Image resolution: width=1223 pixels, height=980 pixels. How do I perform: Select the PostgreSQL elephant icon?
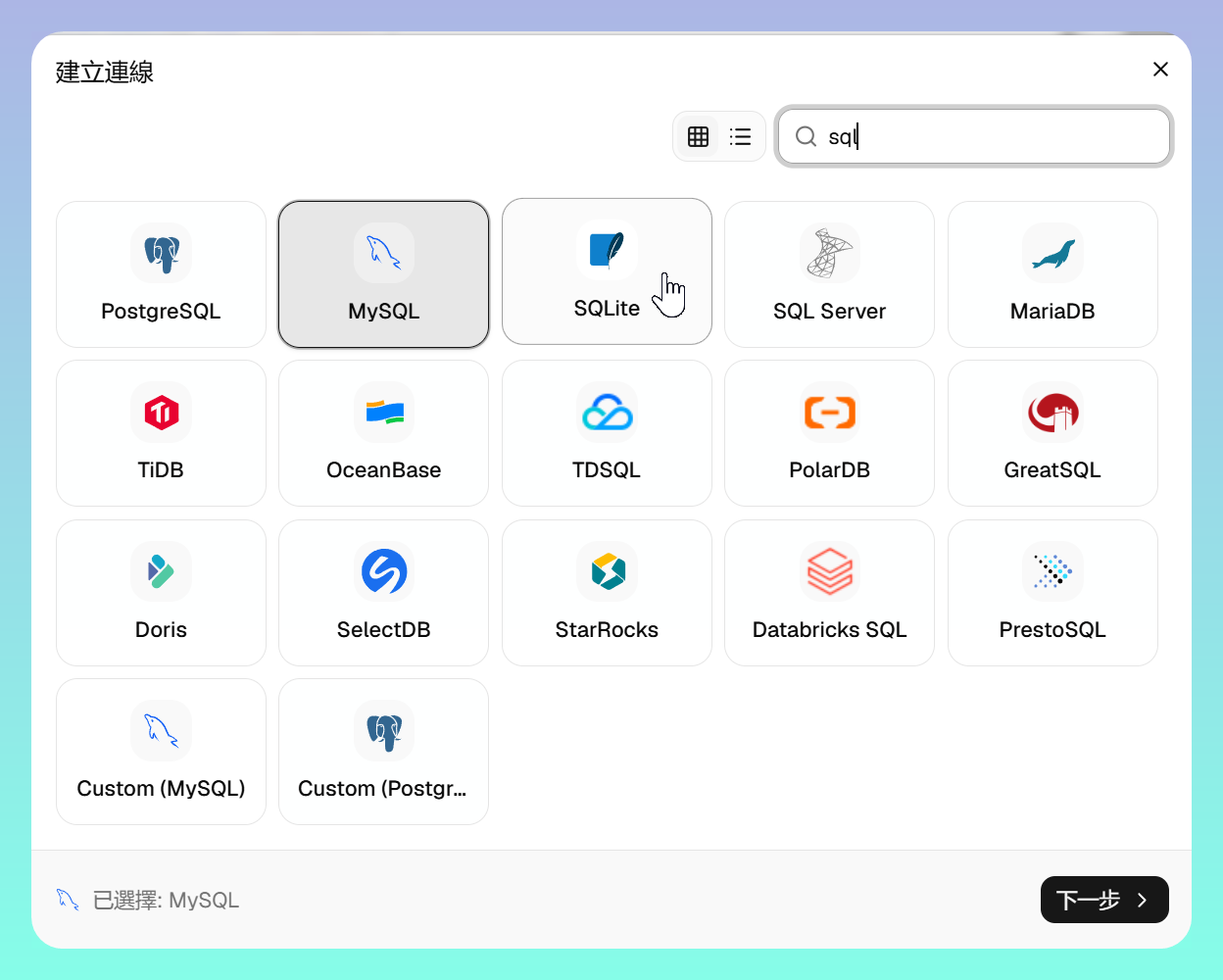click(162, 253)
